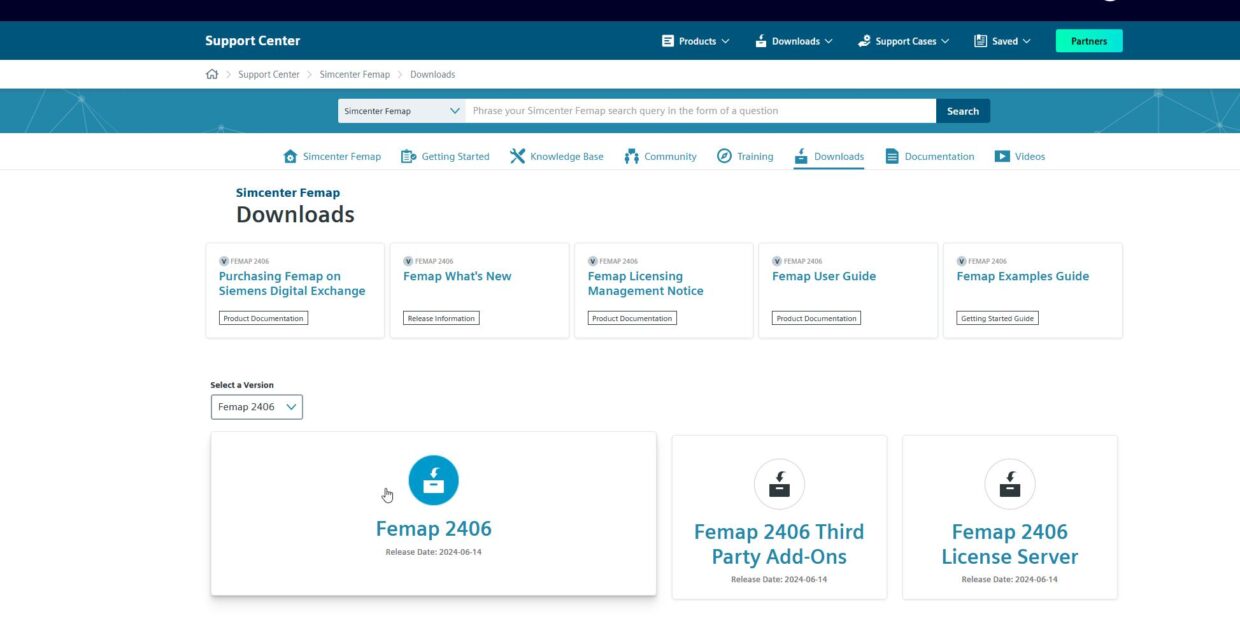Click the Search button
The height and width of the screenshot is (630, 1240).
[963, 111]
